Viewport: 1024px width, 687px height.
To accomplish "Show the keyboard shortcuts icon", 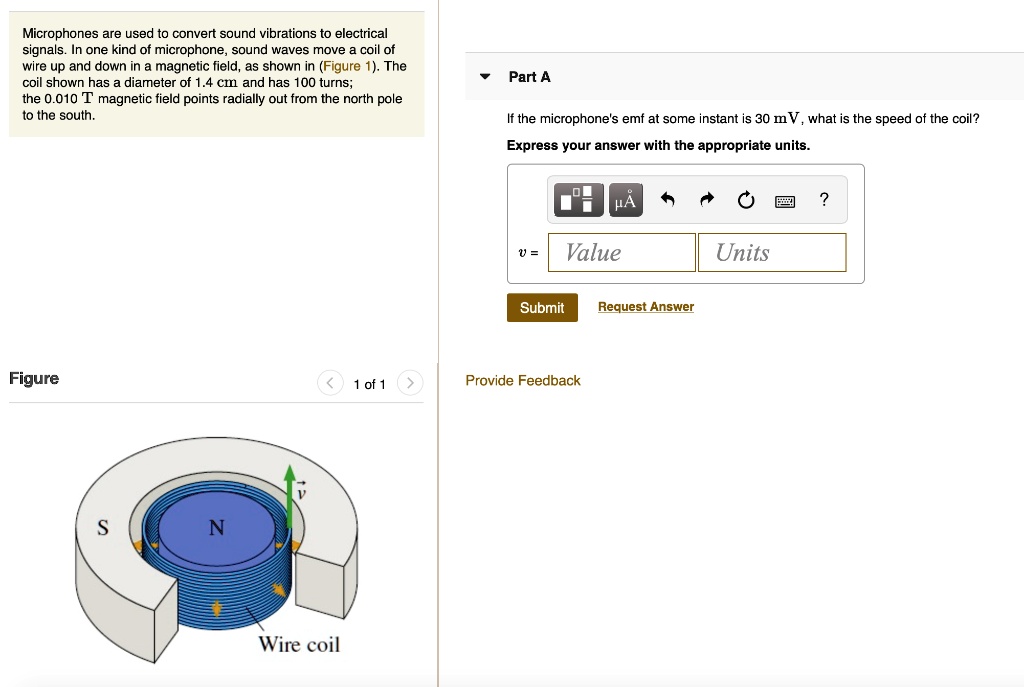I will (x=785, y=201).
